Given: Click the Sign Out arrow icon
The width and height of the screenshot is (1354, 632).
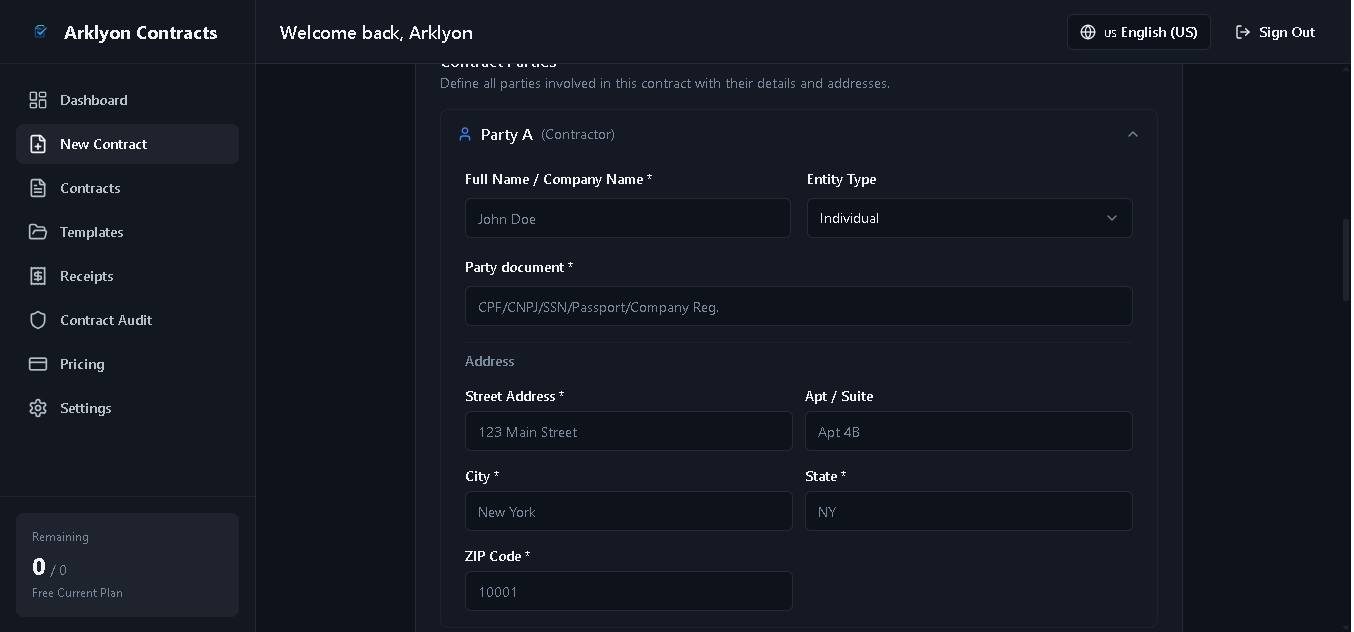Looking at the screenshot, I should (1243, 32).
